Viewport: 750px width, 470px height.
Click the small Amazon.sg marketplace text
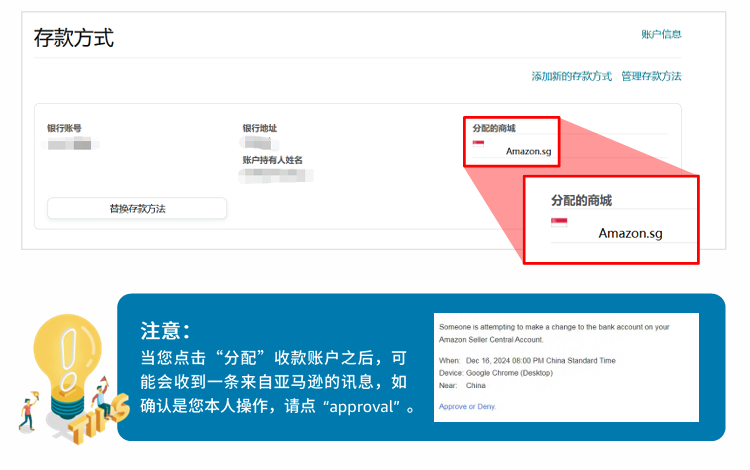pyautogui.click(x=528, y=152)
